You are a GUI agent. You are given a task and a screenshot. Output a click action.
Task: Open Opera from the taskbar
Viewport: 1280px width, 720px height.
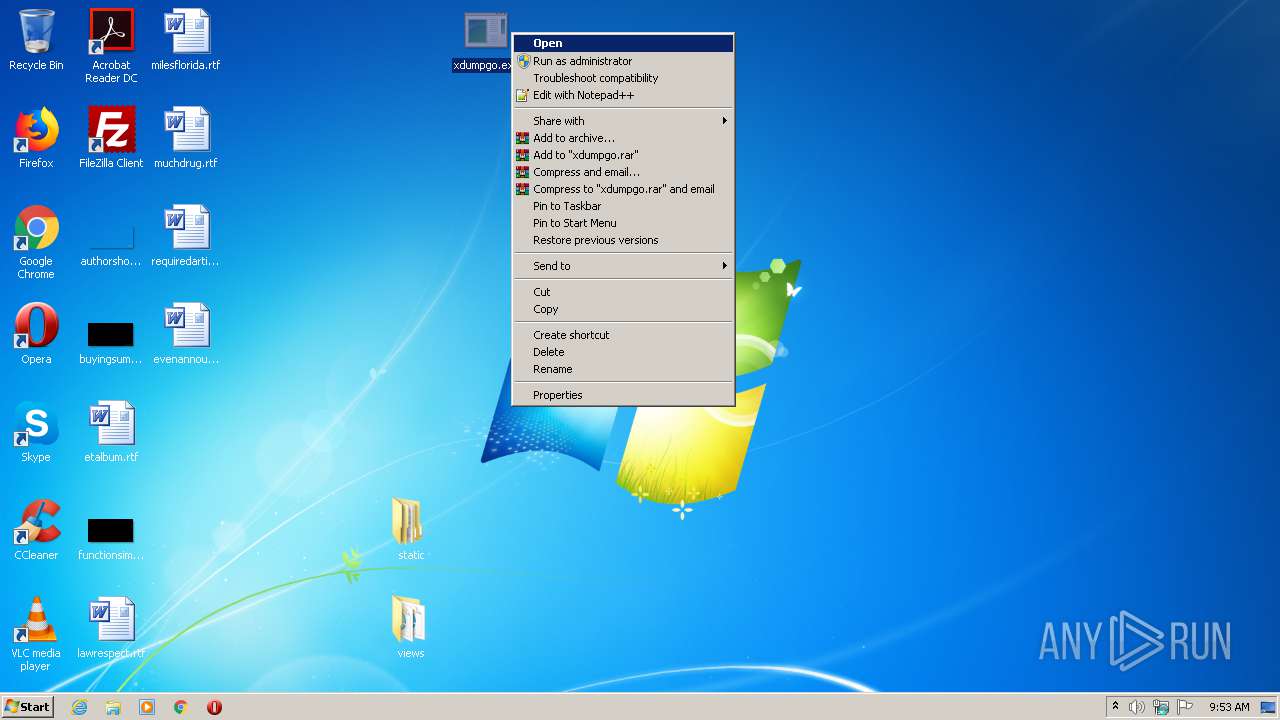214,707
